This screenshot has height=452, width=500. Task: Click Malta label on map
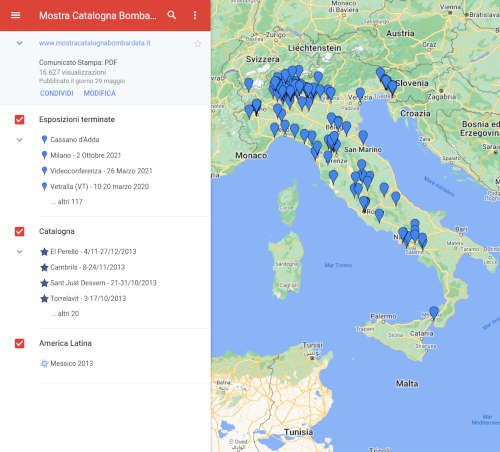tap(407, 384)
